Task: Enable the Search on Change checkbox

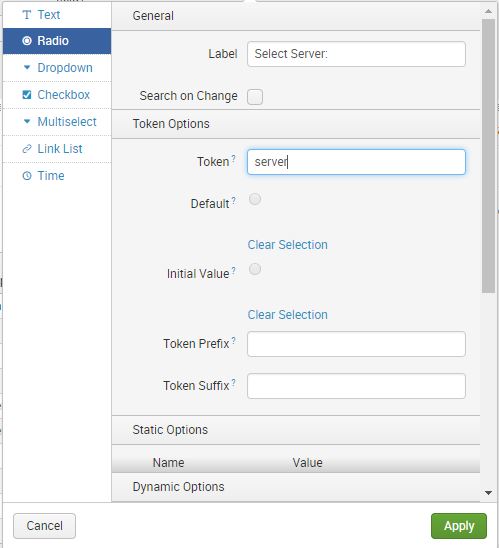Action: pyautogui.click(x=255, y=97)
